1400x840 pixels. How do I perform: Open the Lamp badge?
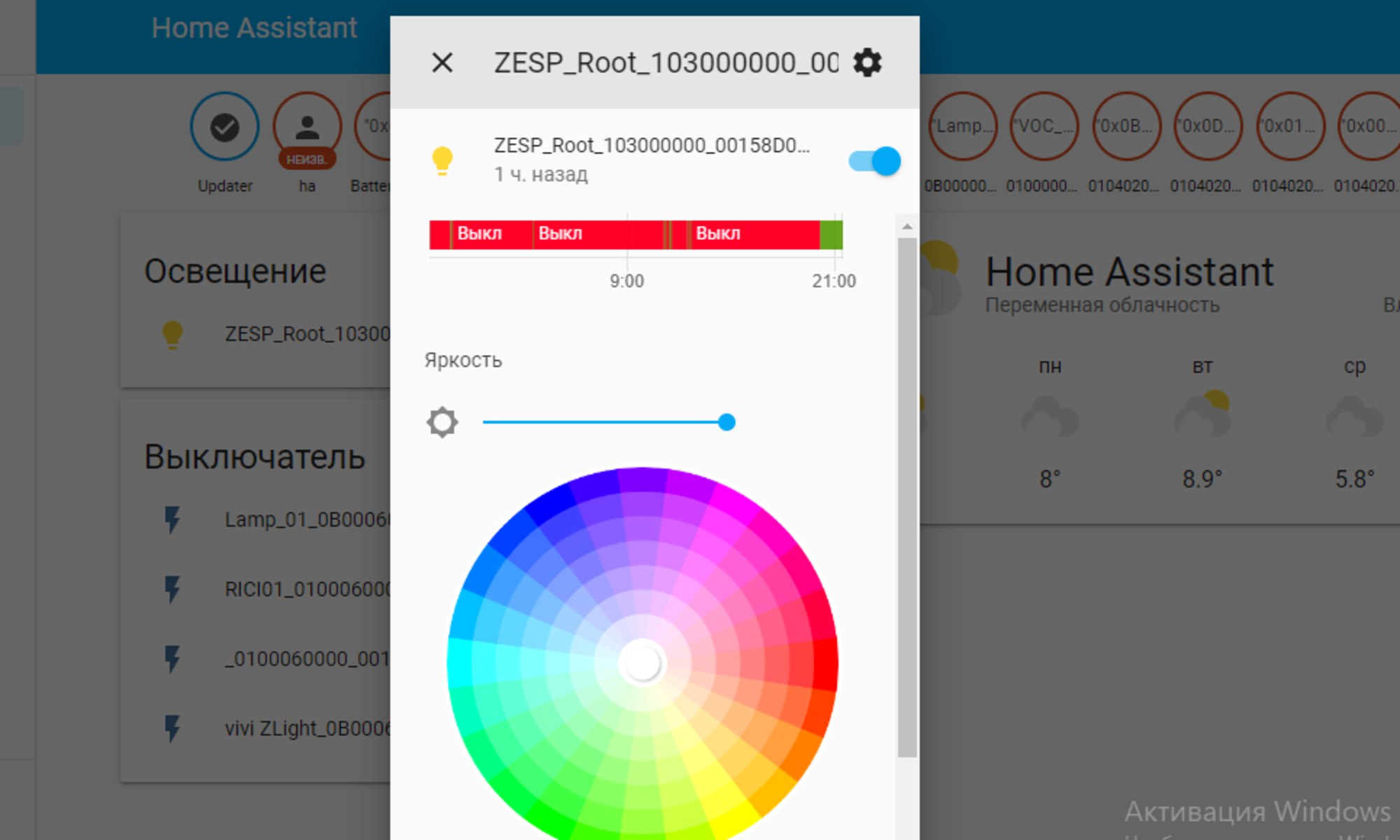tap(963, 126)
